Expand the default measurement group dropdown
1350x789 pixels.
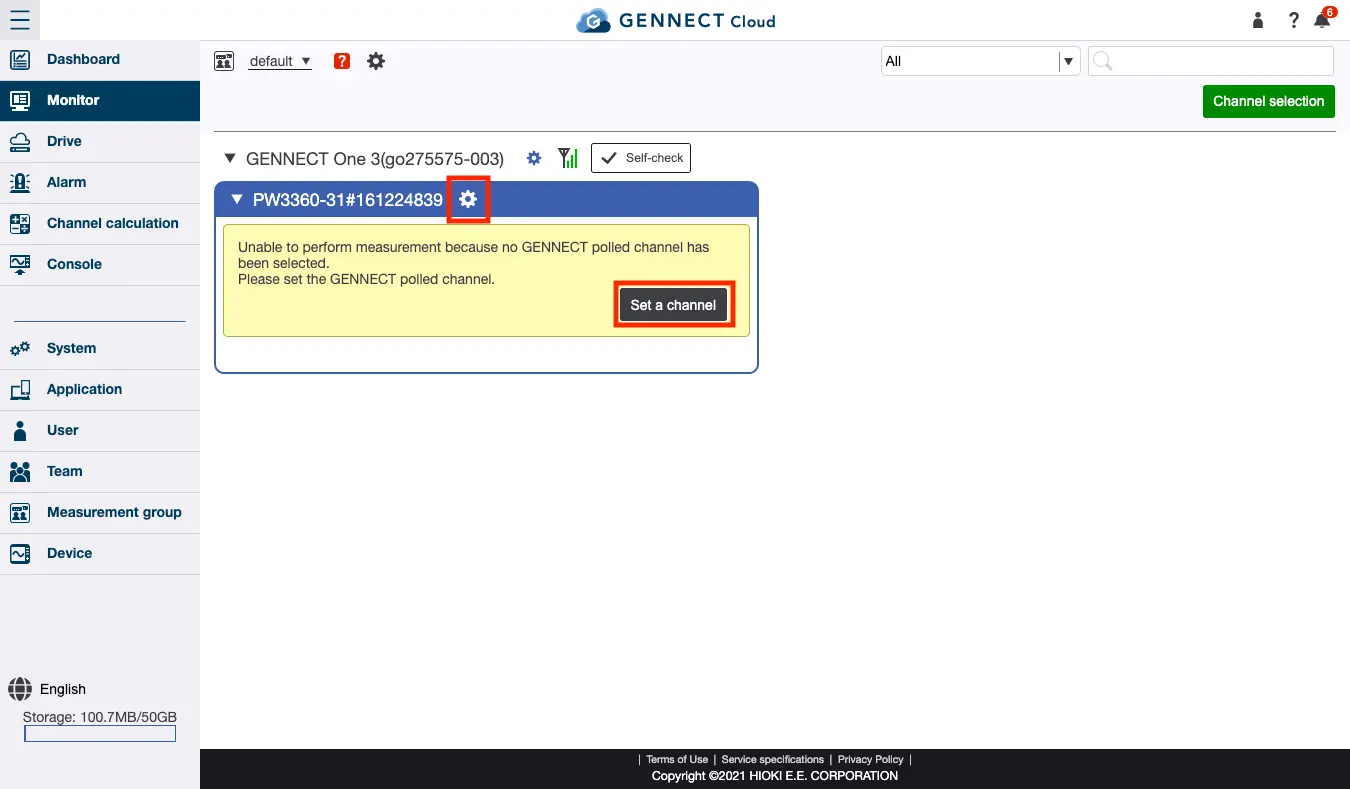coord(280,61)
